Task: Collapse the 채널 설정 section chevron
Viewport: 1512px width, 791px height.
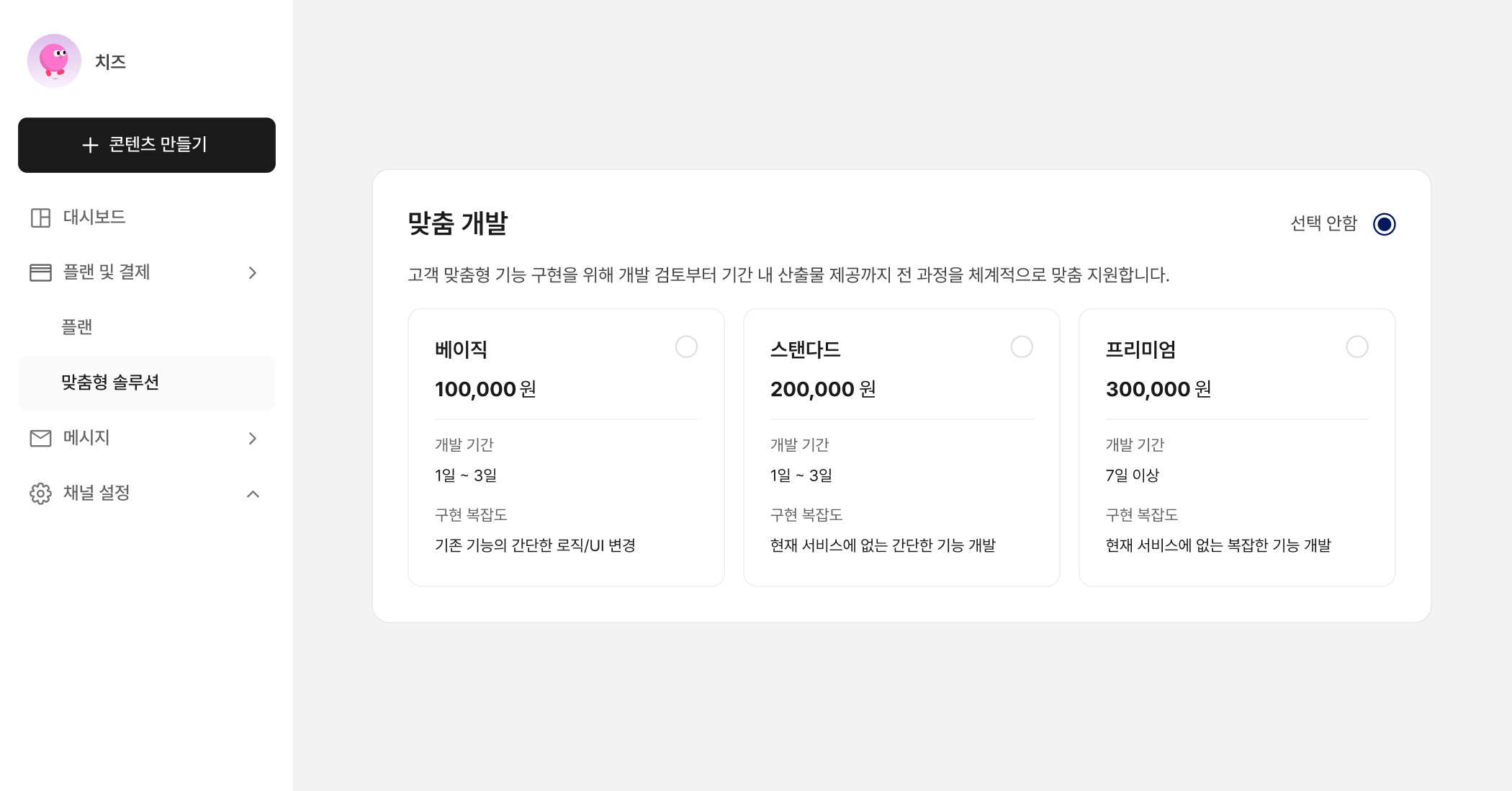Action: pos(253,493)
